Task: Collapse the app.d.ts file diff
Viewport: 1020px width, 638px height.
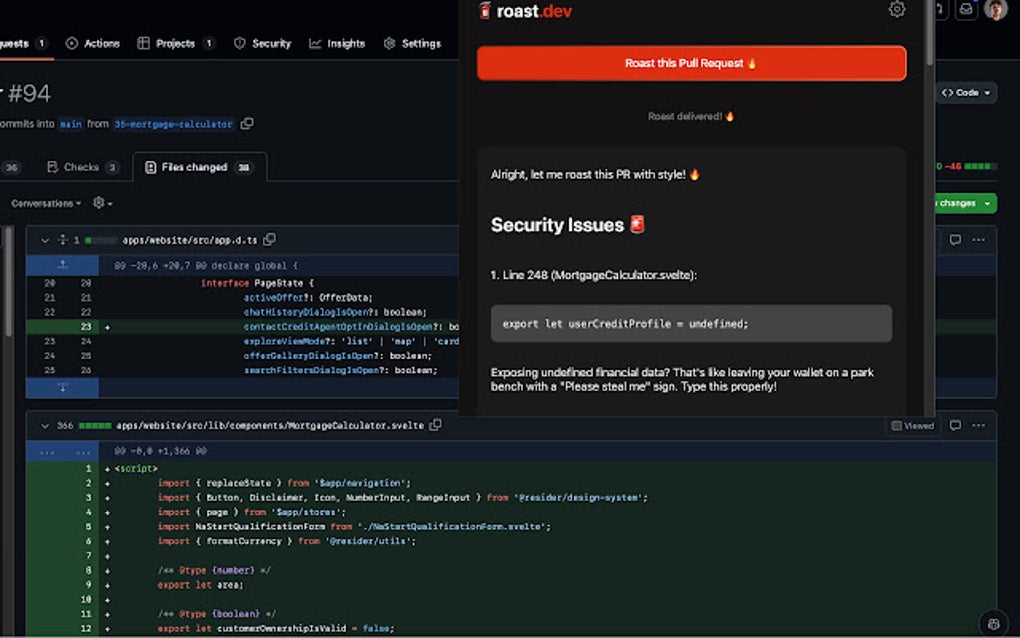Action: tap(44, 240)
